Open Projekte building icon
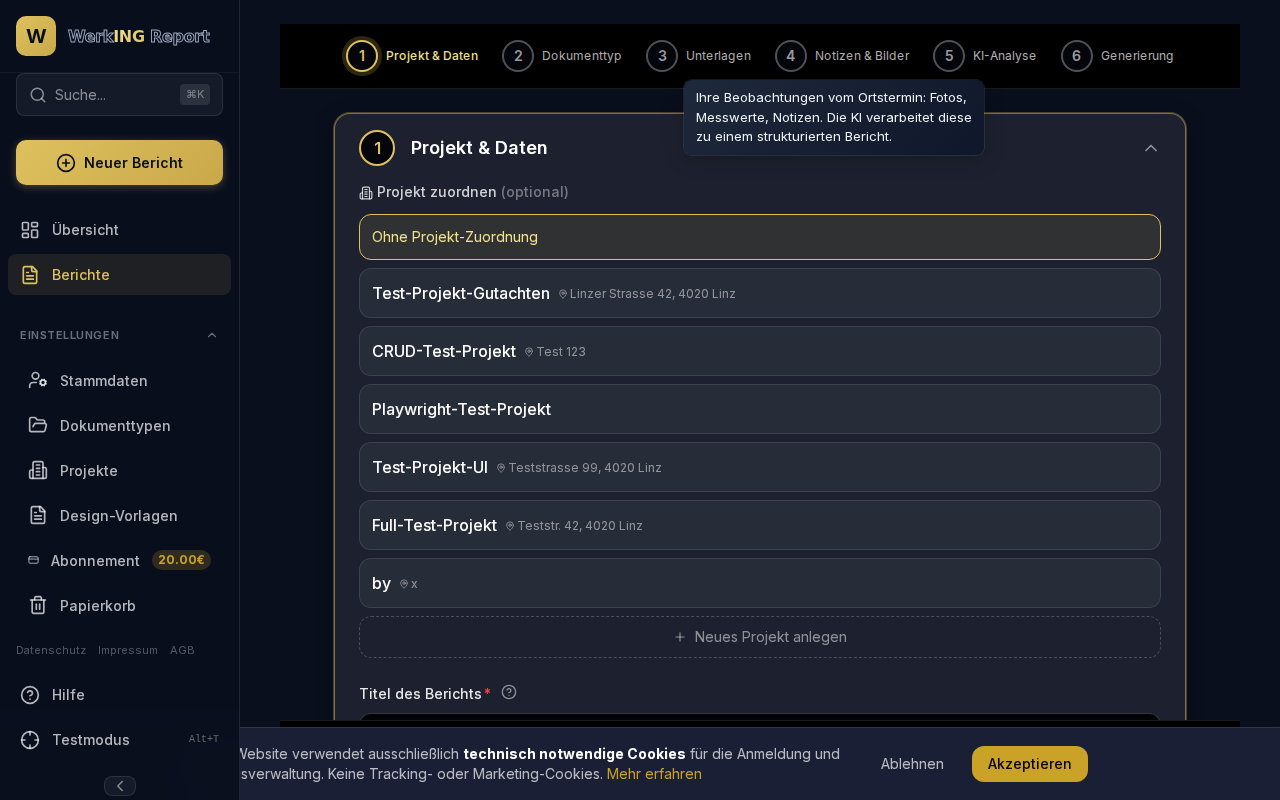1280x800 pixels. pyautogui.click(x=38, y=470)
